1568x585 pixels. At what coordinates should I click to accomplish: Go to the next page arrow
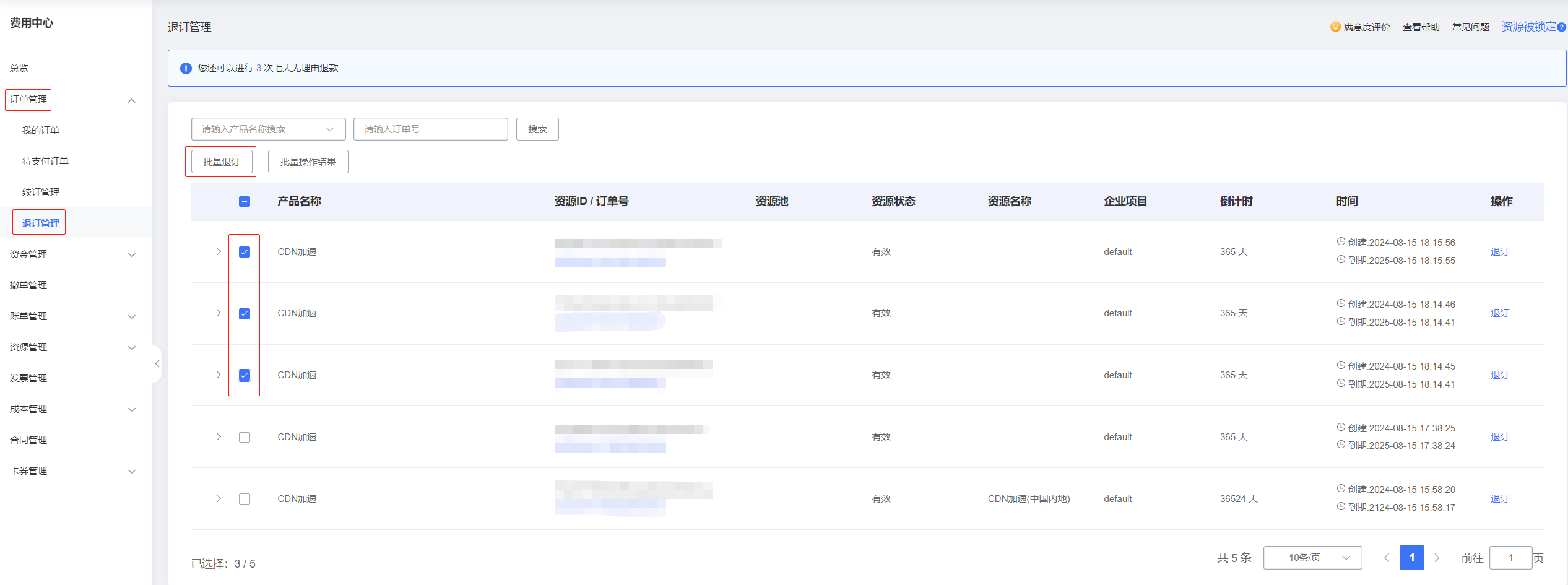[1437, 558]
